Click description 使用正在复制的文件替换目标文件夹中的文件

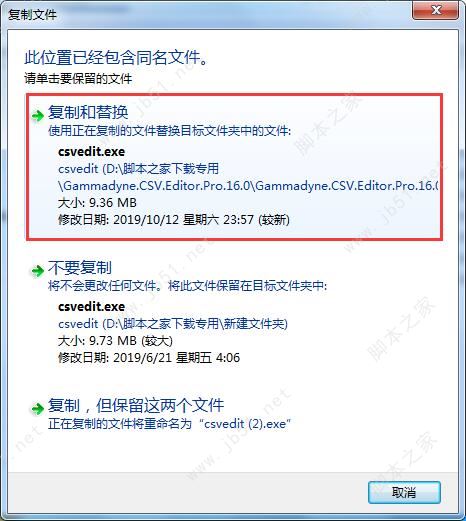point(170,131)
